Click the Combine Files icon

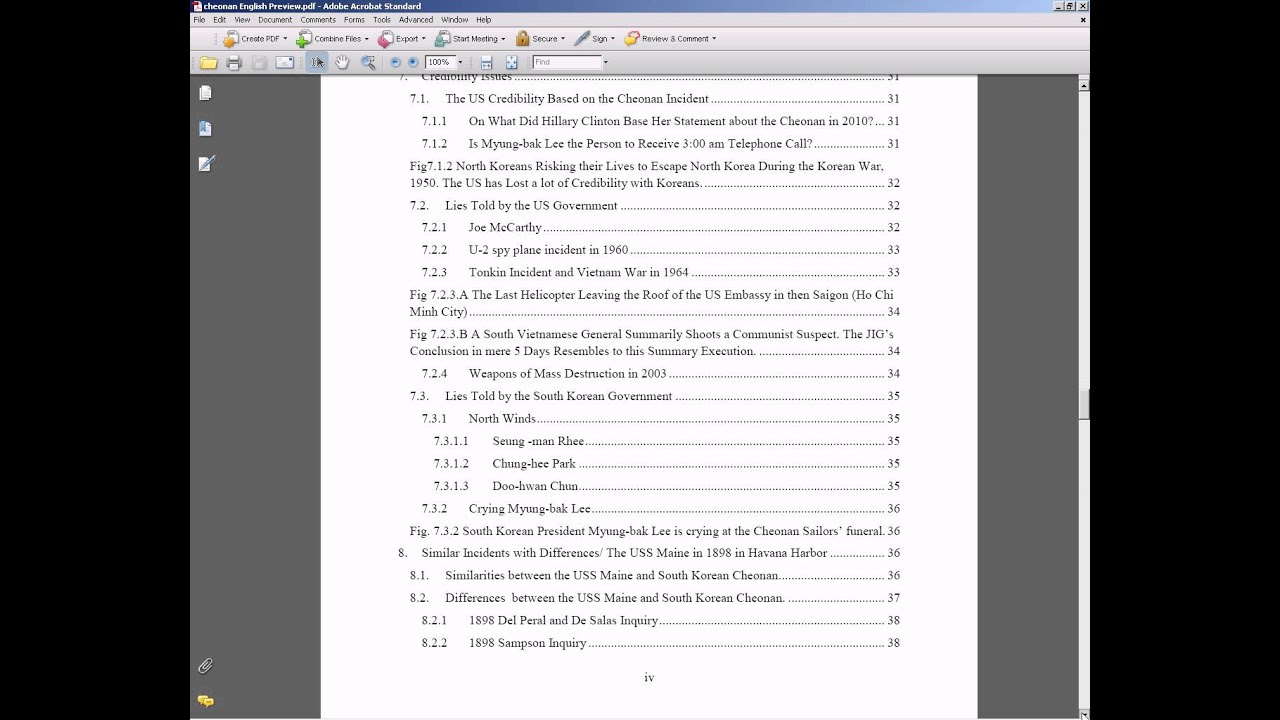(x=304, y=39)
